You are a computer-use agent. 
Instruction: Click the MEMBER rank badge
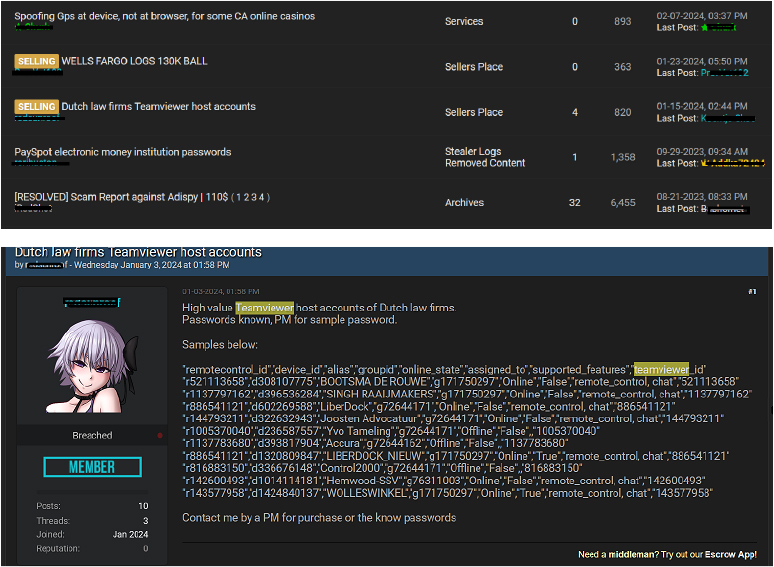click(x=92, y=467)
